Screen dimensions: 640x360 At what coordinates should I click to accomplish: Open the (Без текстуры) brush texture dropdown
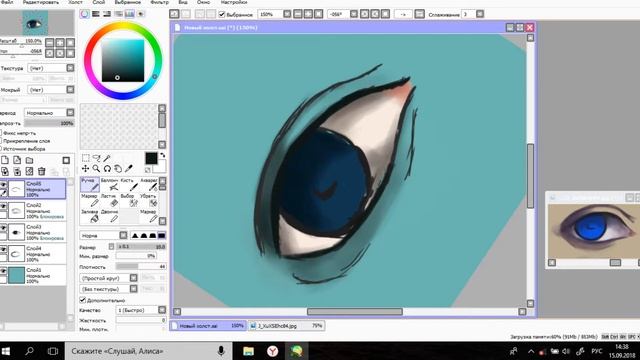coord(109,289)
